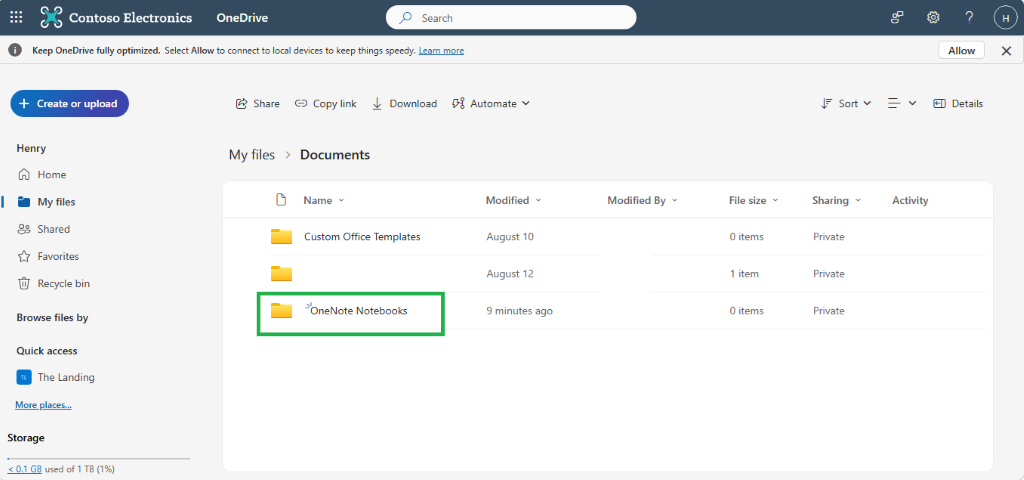The height and width of the screenshot is (480, 1024).
Task: Open Recycle bin in the sidebar
Action: pyautogui.click(x=63, y=283)
